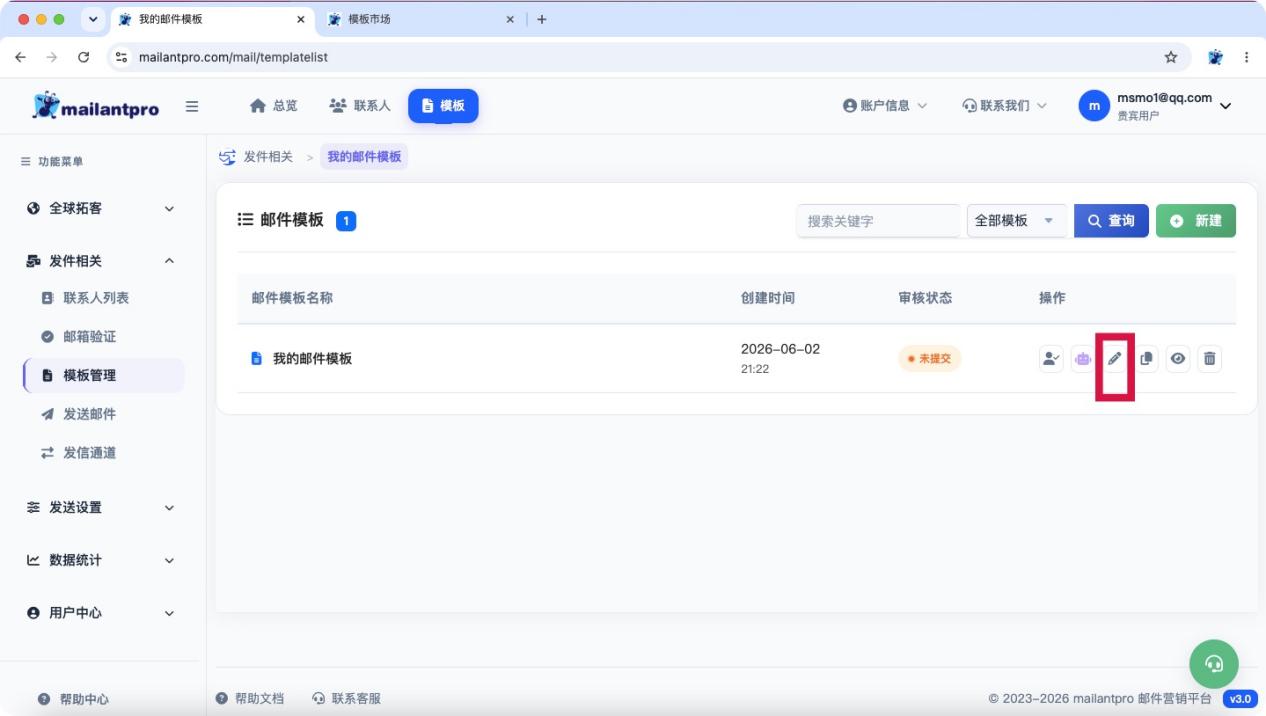
Task: Click the creation date 2026-06-02
Action: click(x=780, y=349)
